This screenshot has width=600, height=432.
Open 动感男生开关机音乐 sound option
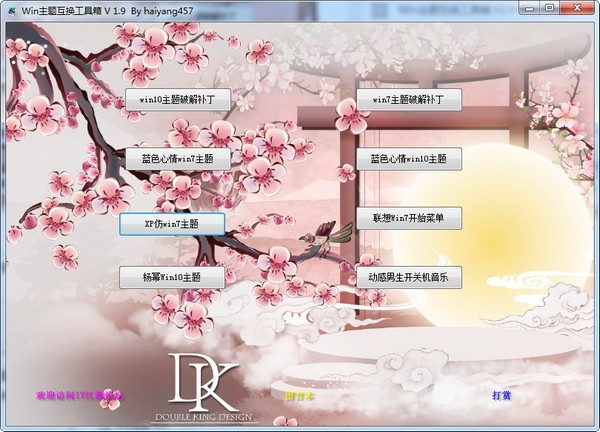point(409,277)
